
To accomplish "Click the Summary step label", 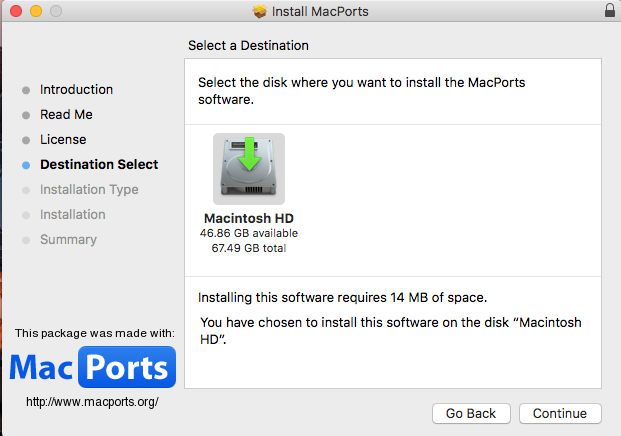I will pos(68,239).
